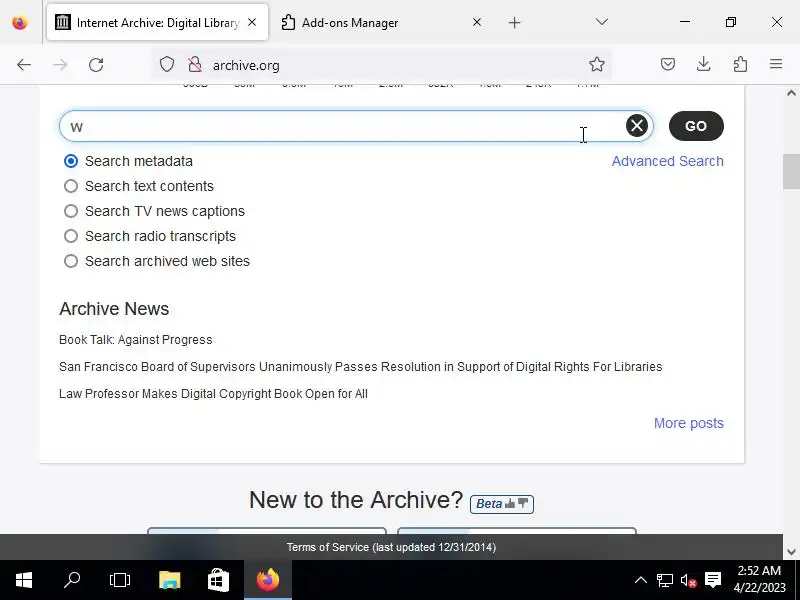Close the Add-ons Manager tab
800x600 pixels.
(x=477, y=22)
